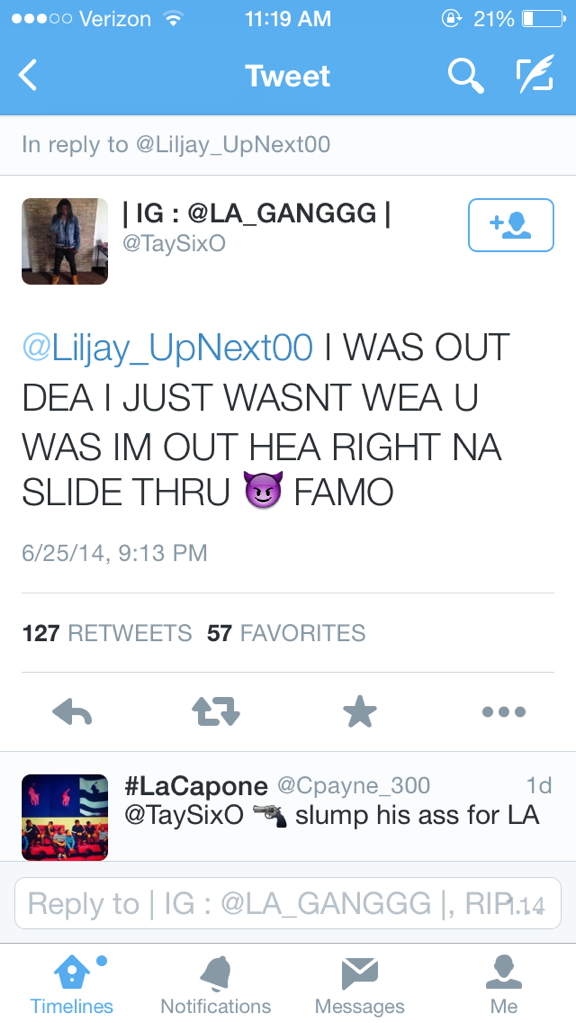This screenshot has width=576, height=1023.
Task: Open @TaySixO profile picture
Action: pos(65,241)
